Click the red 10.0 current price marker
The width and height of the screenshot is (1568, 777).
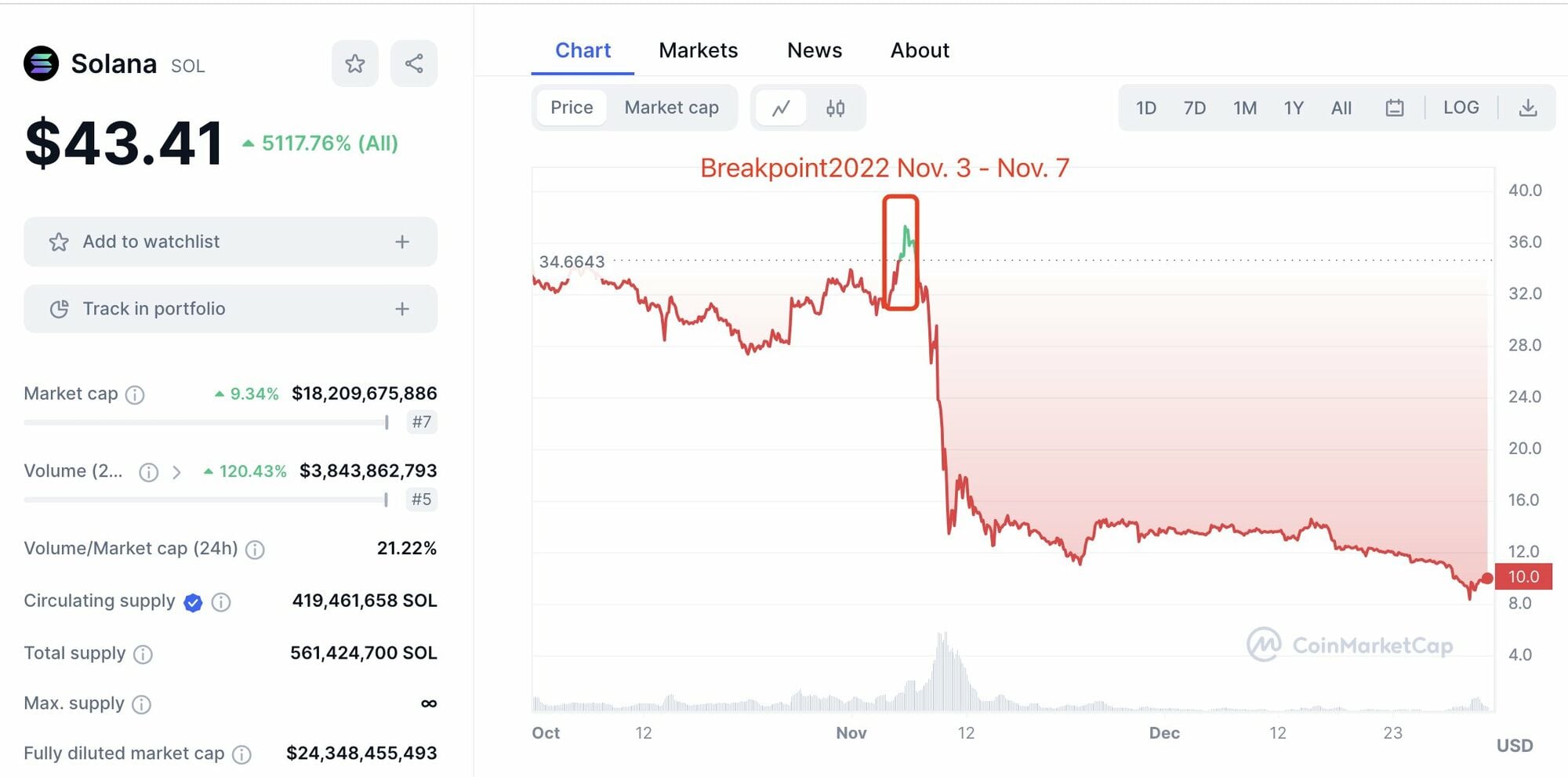click(1523, 577)
